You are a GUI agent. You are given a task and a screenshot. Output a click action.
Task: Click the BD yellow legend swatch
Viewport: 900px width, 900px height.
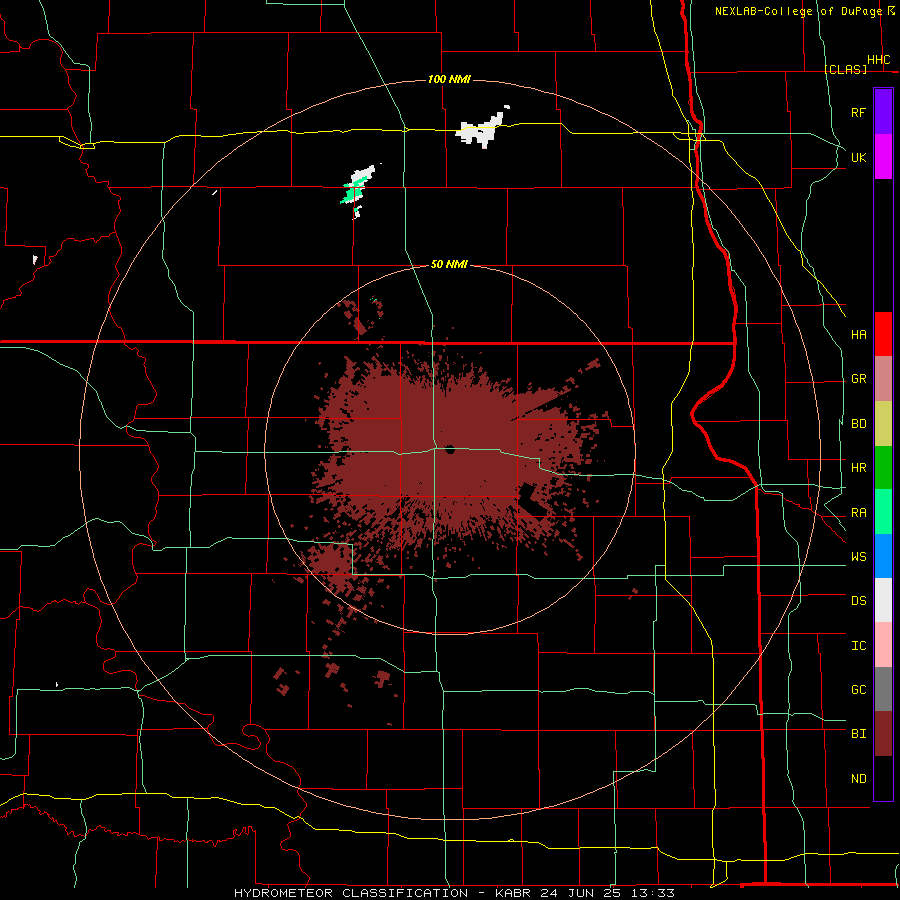(x=883, y=424)
